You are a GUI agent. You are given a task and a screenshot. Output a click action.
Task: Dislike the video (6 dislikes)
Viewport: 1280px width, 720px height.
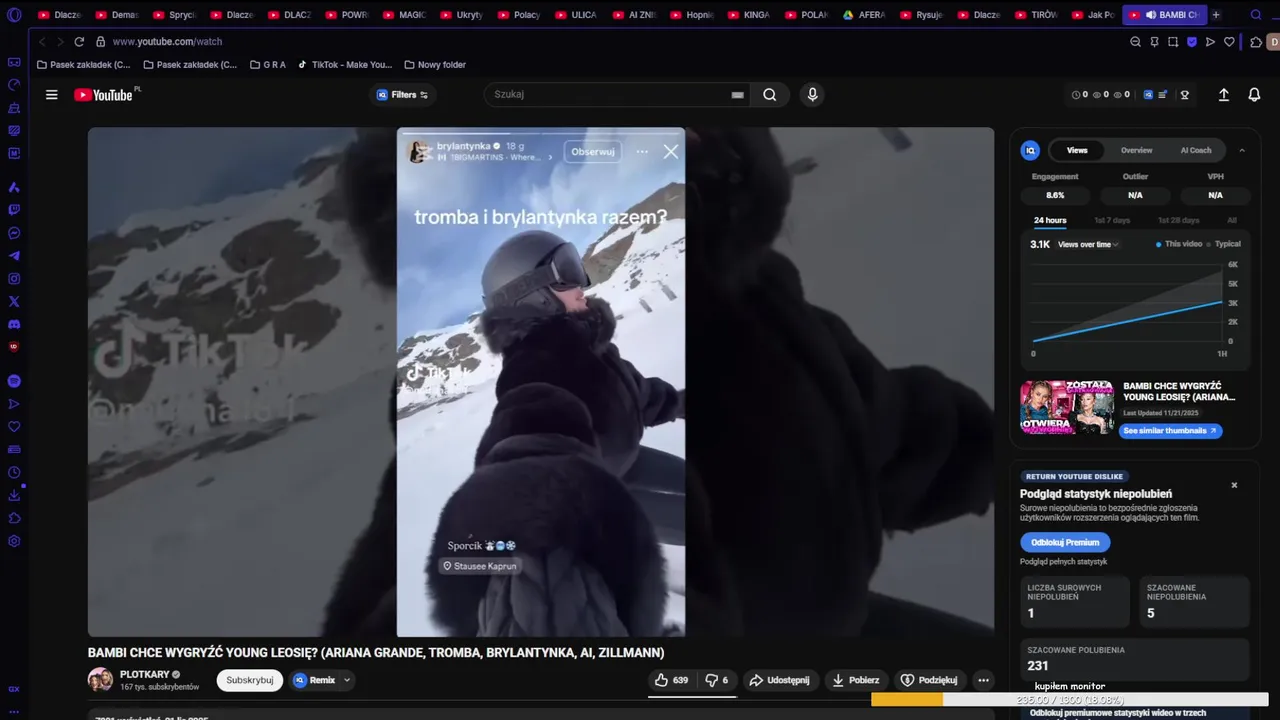point(716,680)
